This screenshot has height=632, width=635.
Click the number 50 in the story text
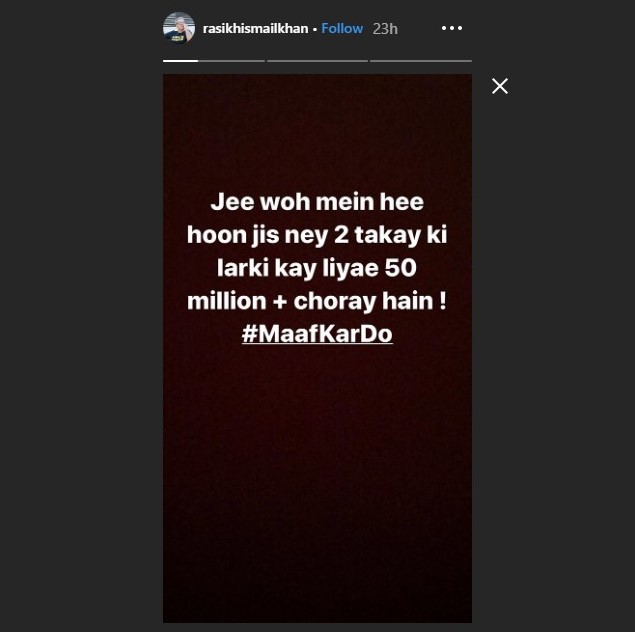(x=400, y=268)
